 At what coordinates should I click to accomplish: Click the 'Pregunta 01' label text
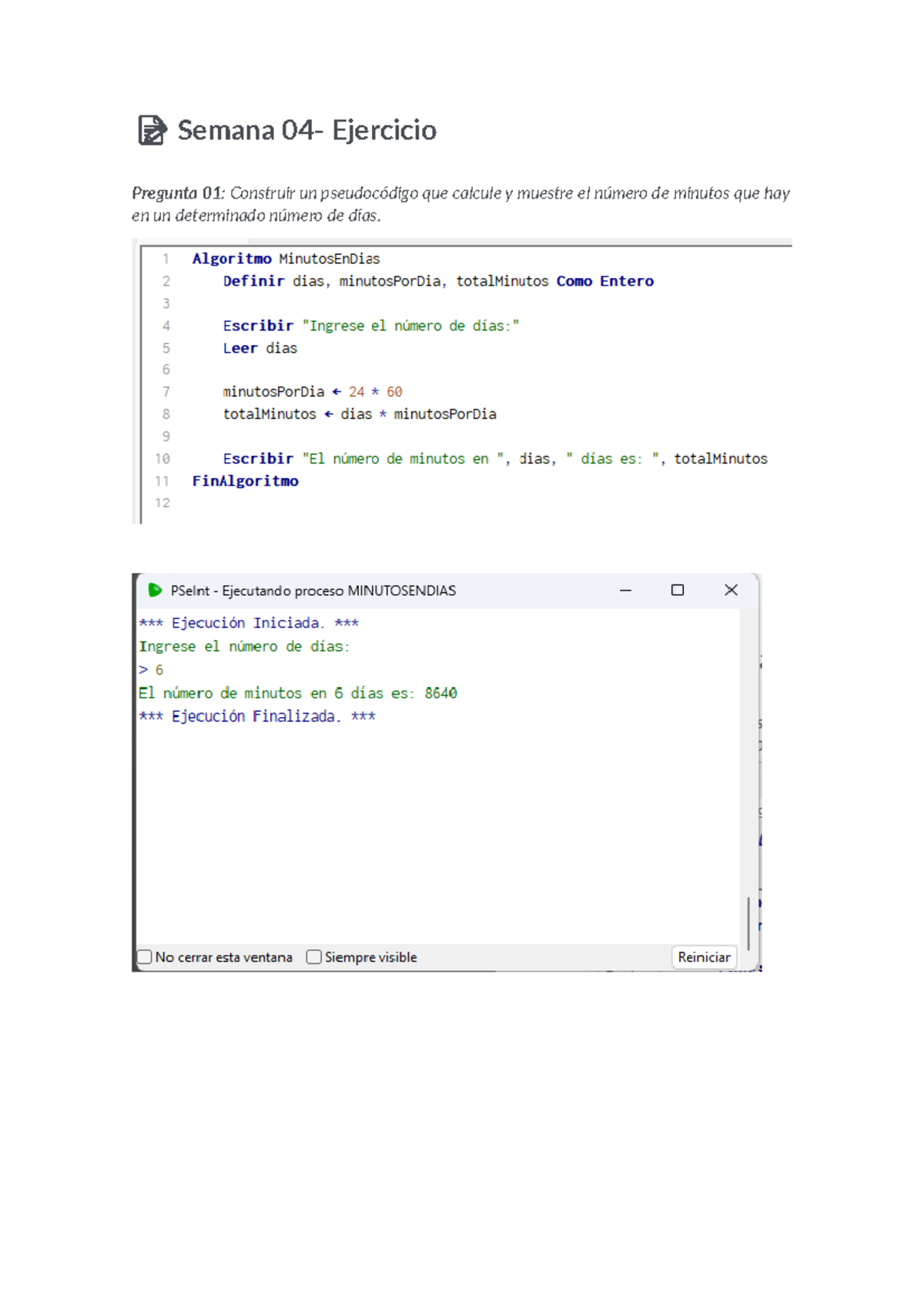pos(177,193)
